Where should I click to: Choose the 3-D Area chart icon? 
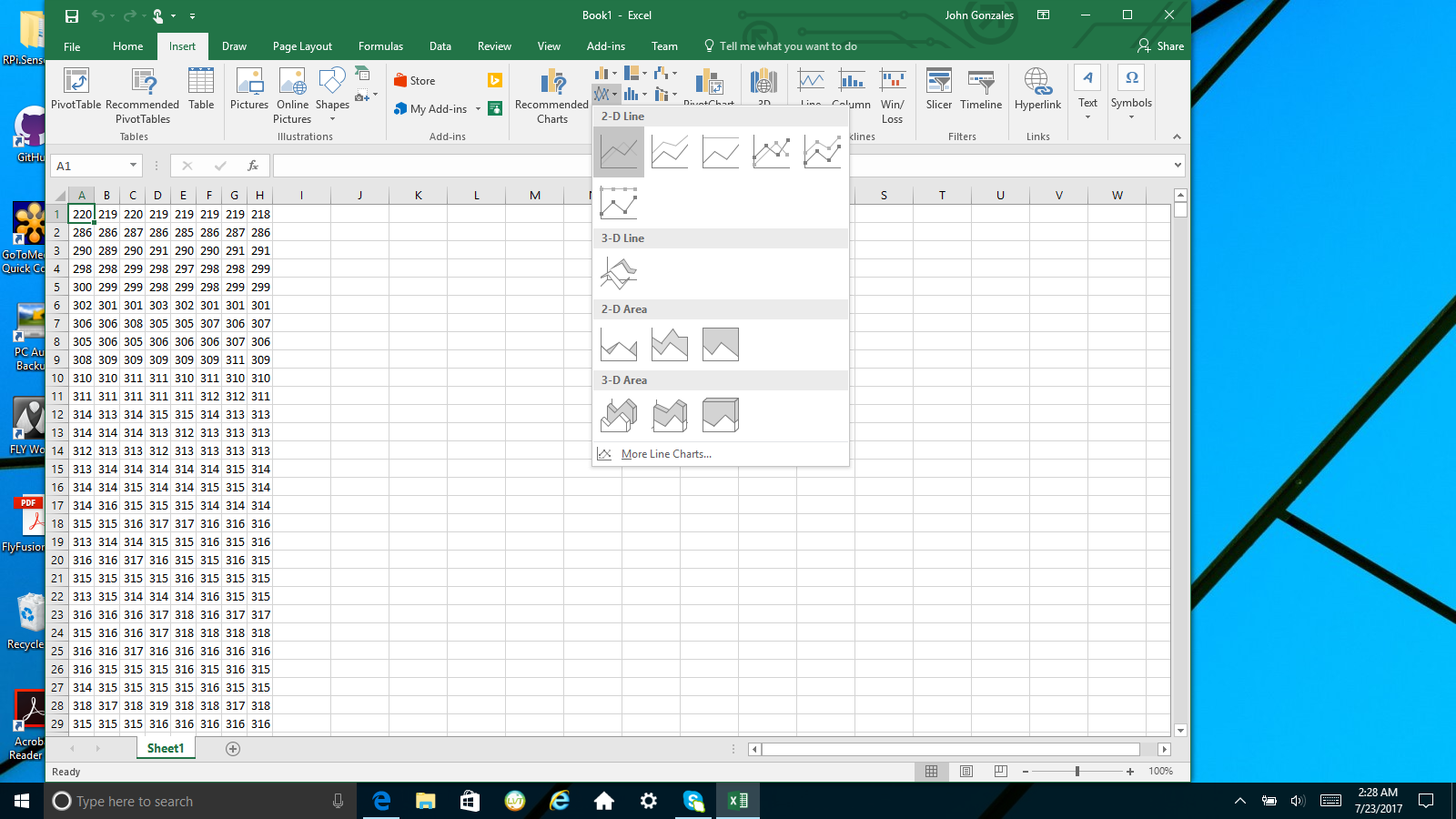[x=619, y=415]
